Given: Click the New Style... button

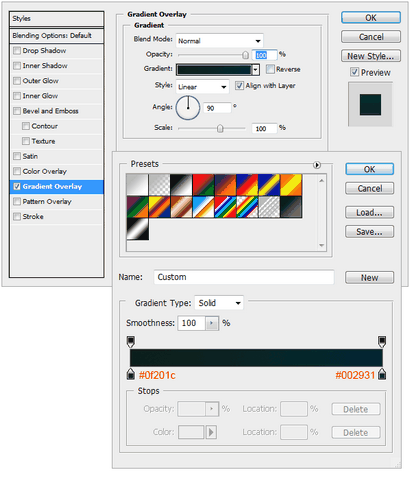Looking at the screenshot, I should click(x=371, y=56).
